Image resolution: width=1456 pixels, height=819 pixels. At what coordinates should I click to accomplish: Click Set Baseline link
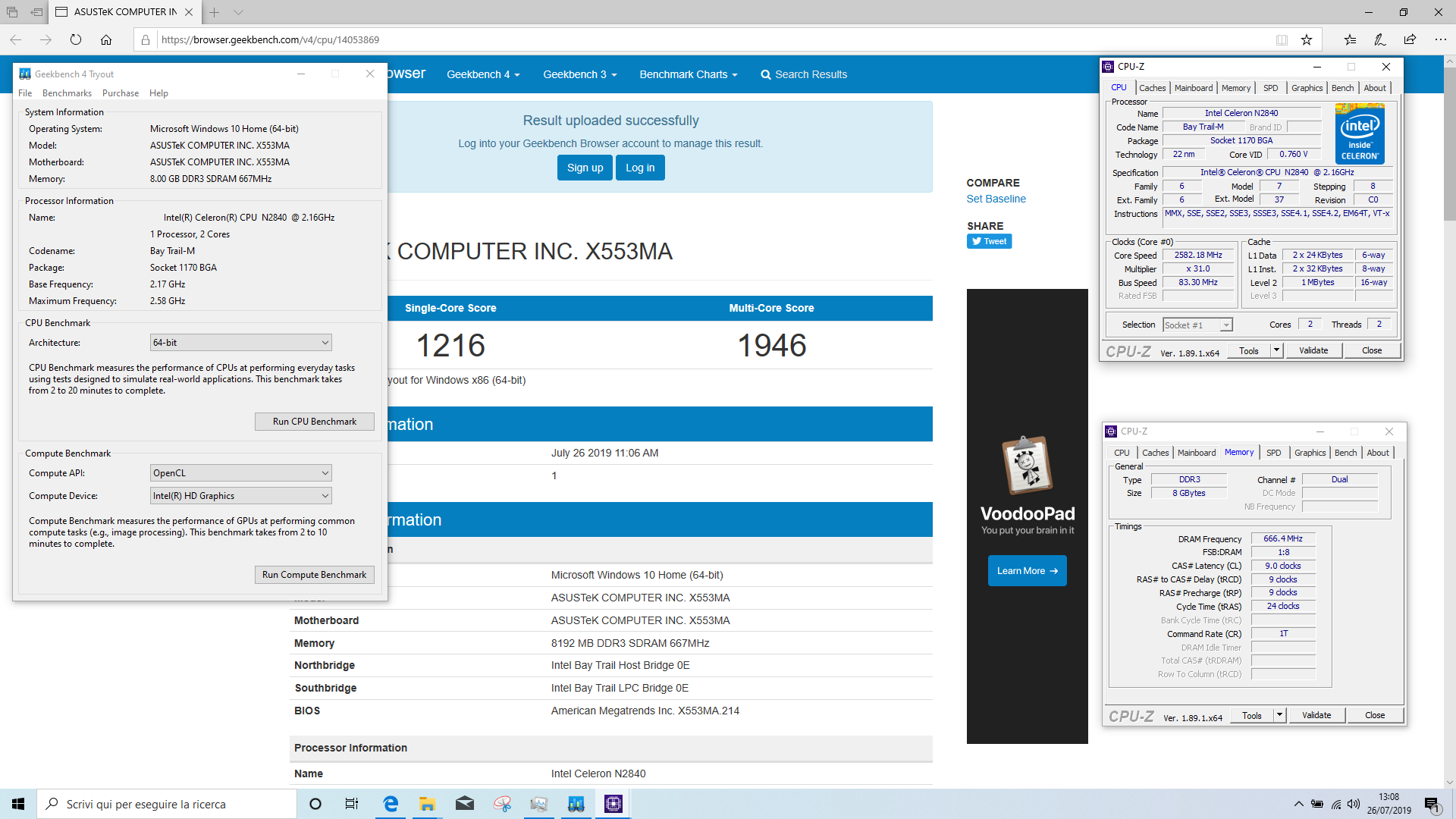point(996,199)
